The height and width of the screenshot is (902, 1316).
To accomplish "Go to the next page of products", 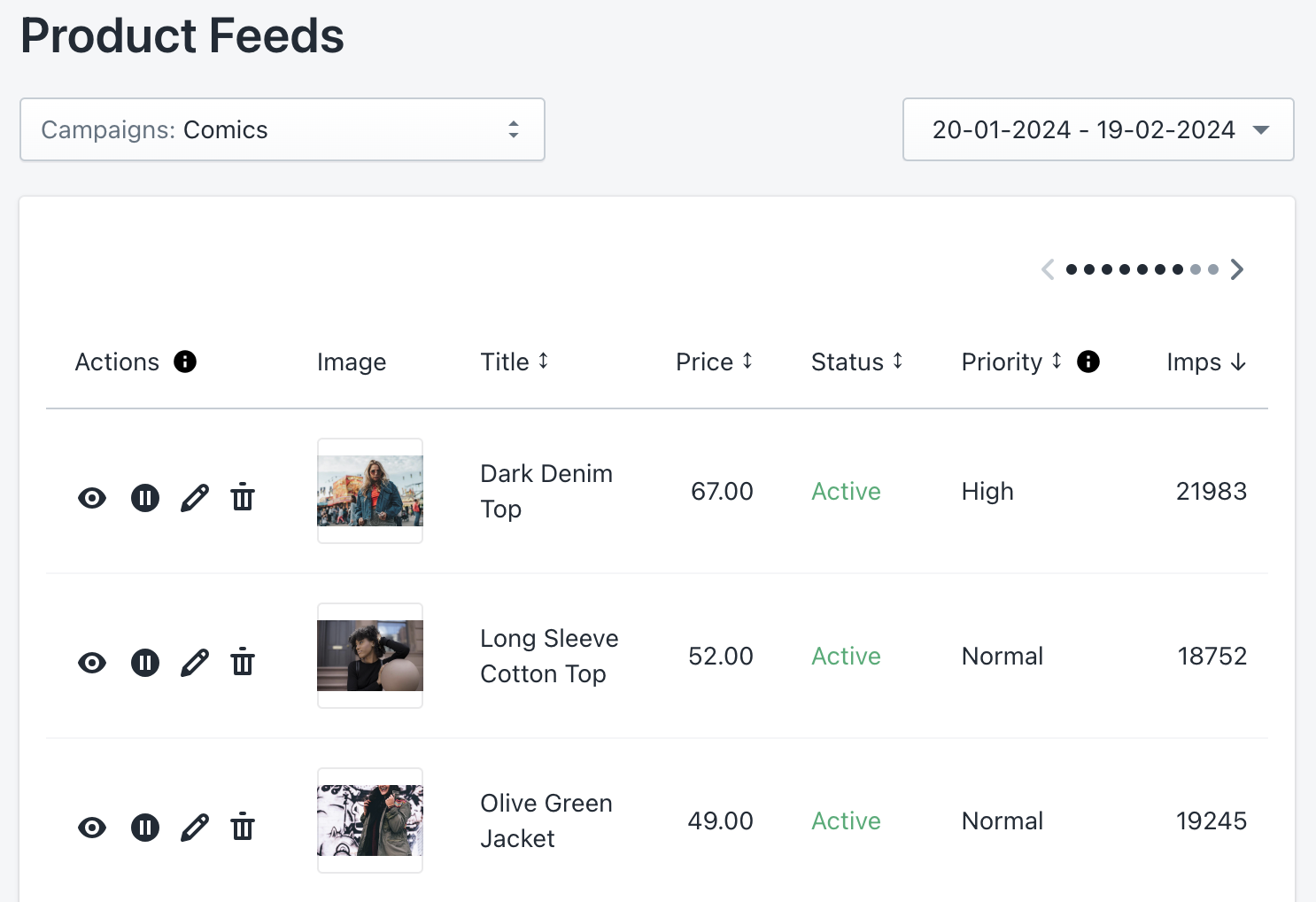I will 1236,269.
